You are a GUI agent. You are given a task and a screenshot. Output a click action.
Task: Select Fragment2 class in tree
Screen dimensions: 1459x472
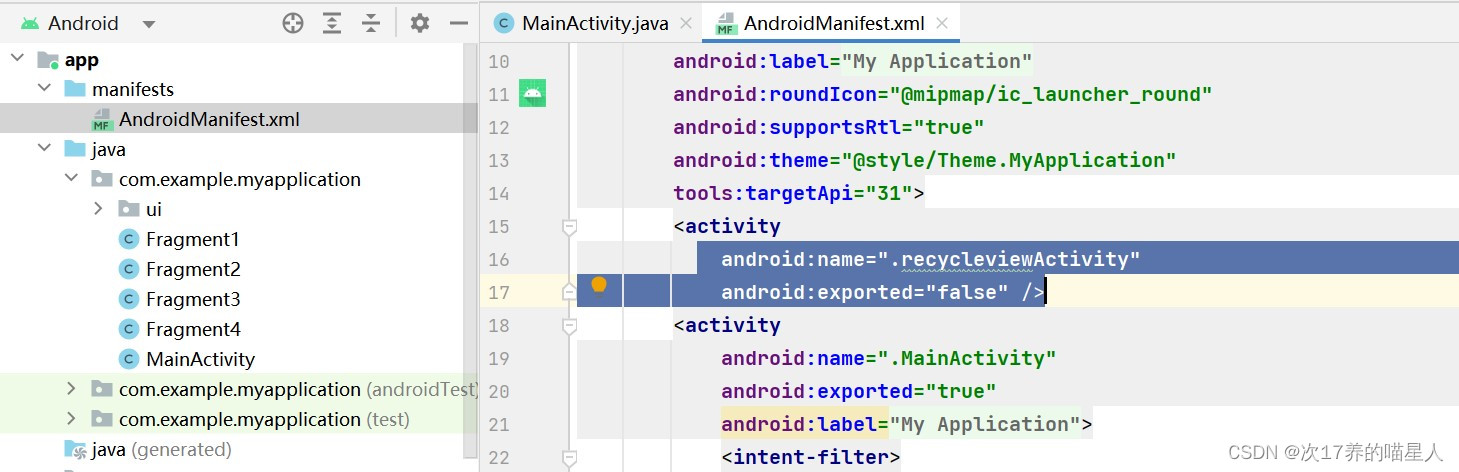pos(192,269)
